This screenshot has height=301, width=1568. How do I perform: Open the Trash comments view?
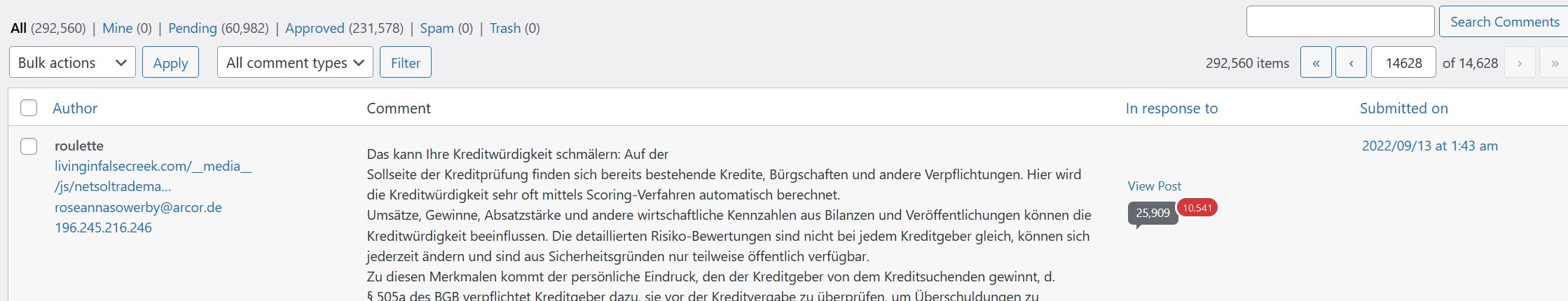pos(505,28)
